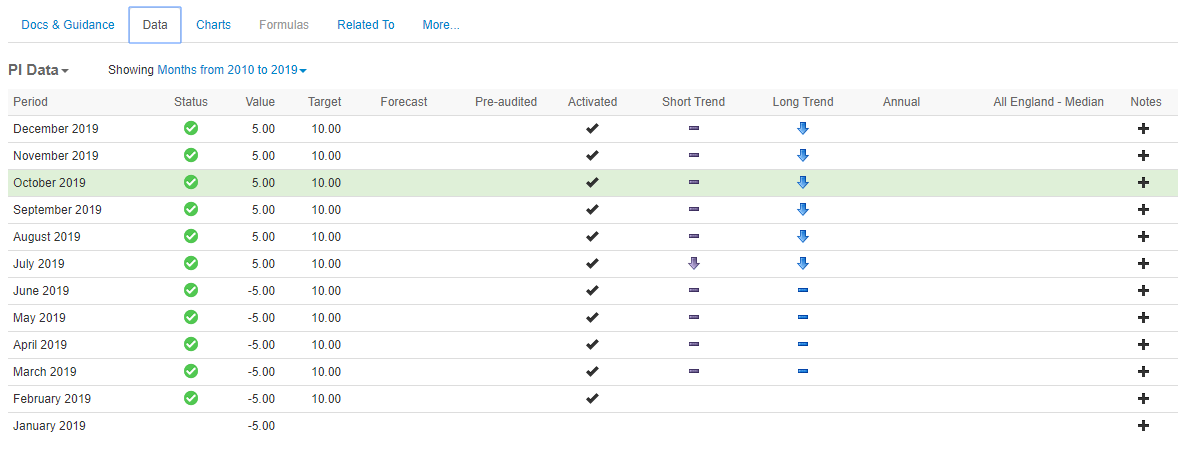Click the short trend dash for September 2019
The image size is (1202, 456).
coord(694,210)
